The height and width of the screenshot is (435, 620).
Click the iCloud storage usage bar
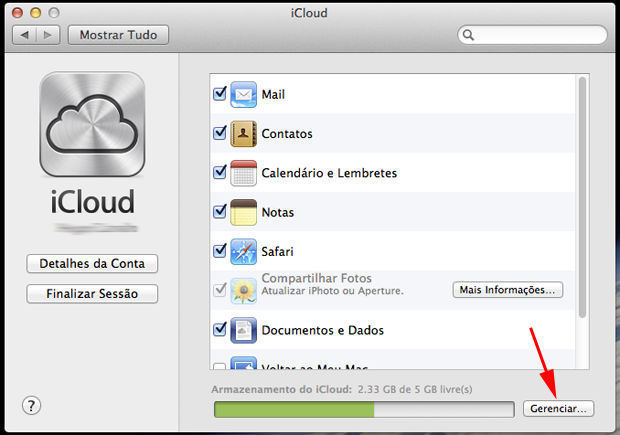[x=364, y=409]
